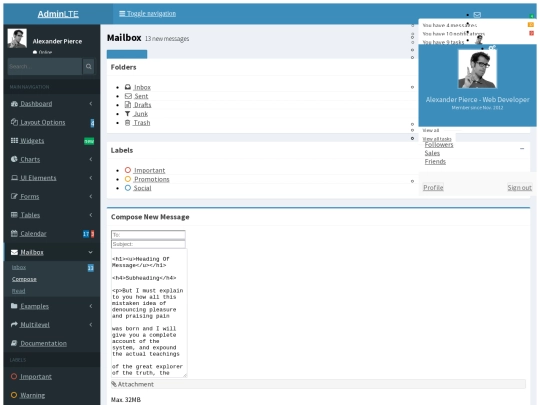
Task: Click 'You have 10 notifications' text
Action: pyautogui.click(x=453, y=34)
